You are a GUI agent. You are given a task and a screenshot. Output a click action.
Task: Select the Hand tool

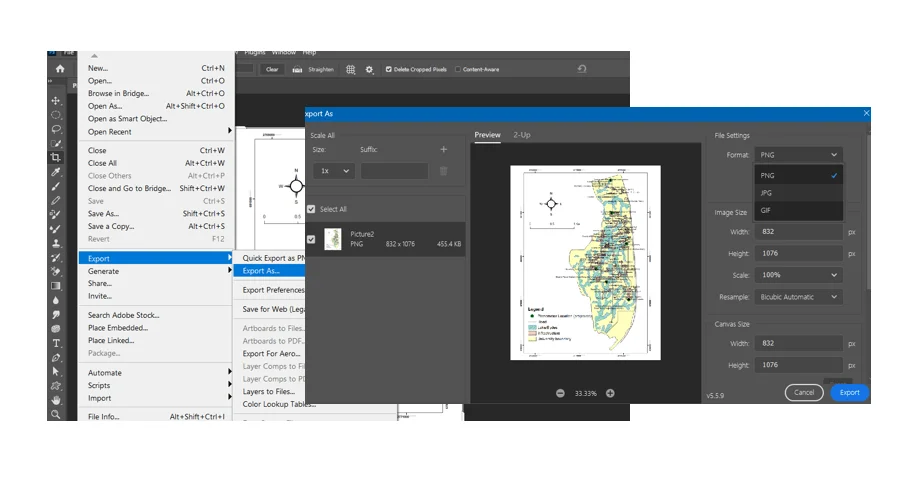(55, 400)
